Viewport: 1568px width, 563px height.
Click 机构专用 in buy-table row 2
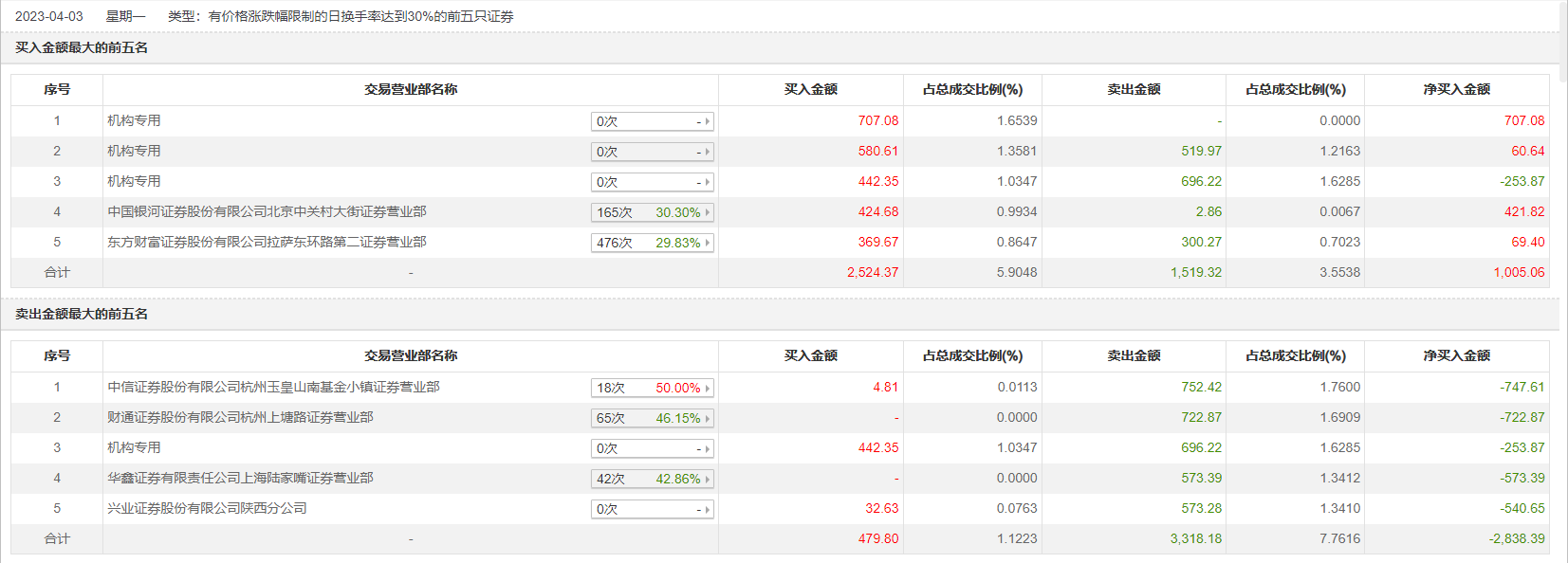(134, 151)
